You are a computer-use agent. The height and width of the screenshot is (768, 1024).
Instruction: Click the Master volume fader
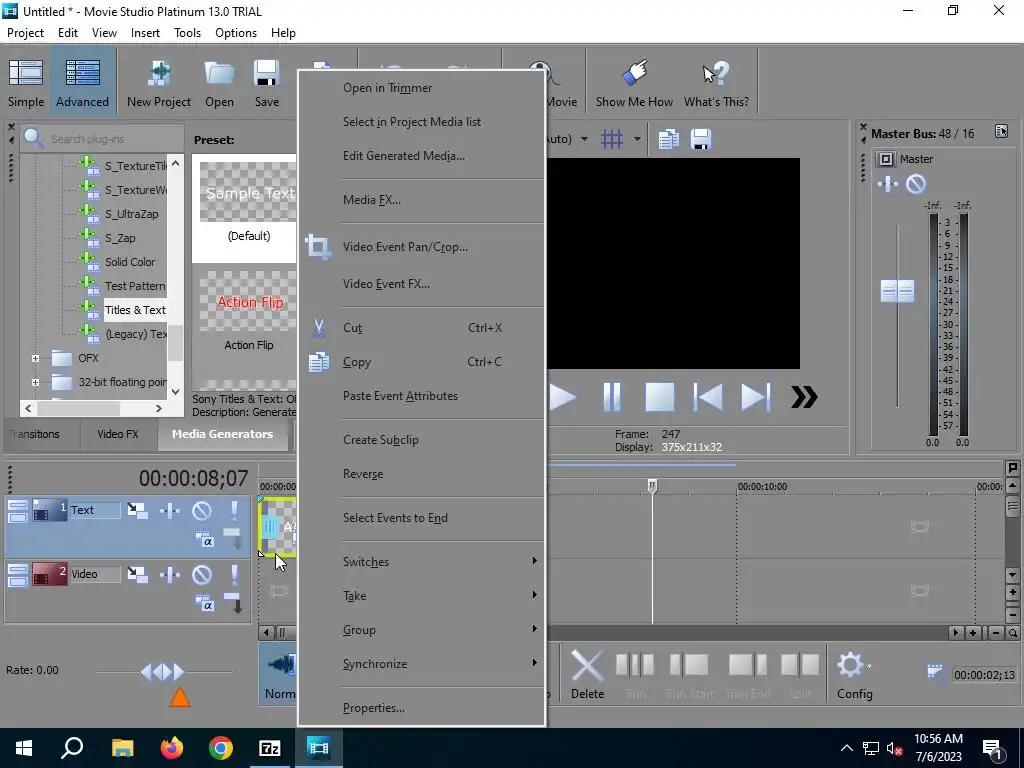click(897, 291)
